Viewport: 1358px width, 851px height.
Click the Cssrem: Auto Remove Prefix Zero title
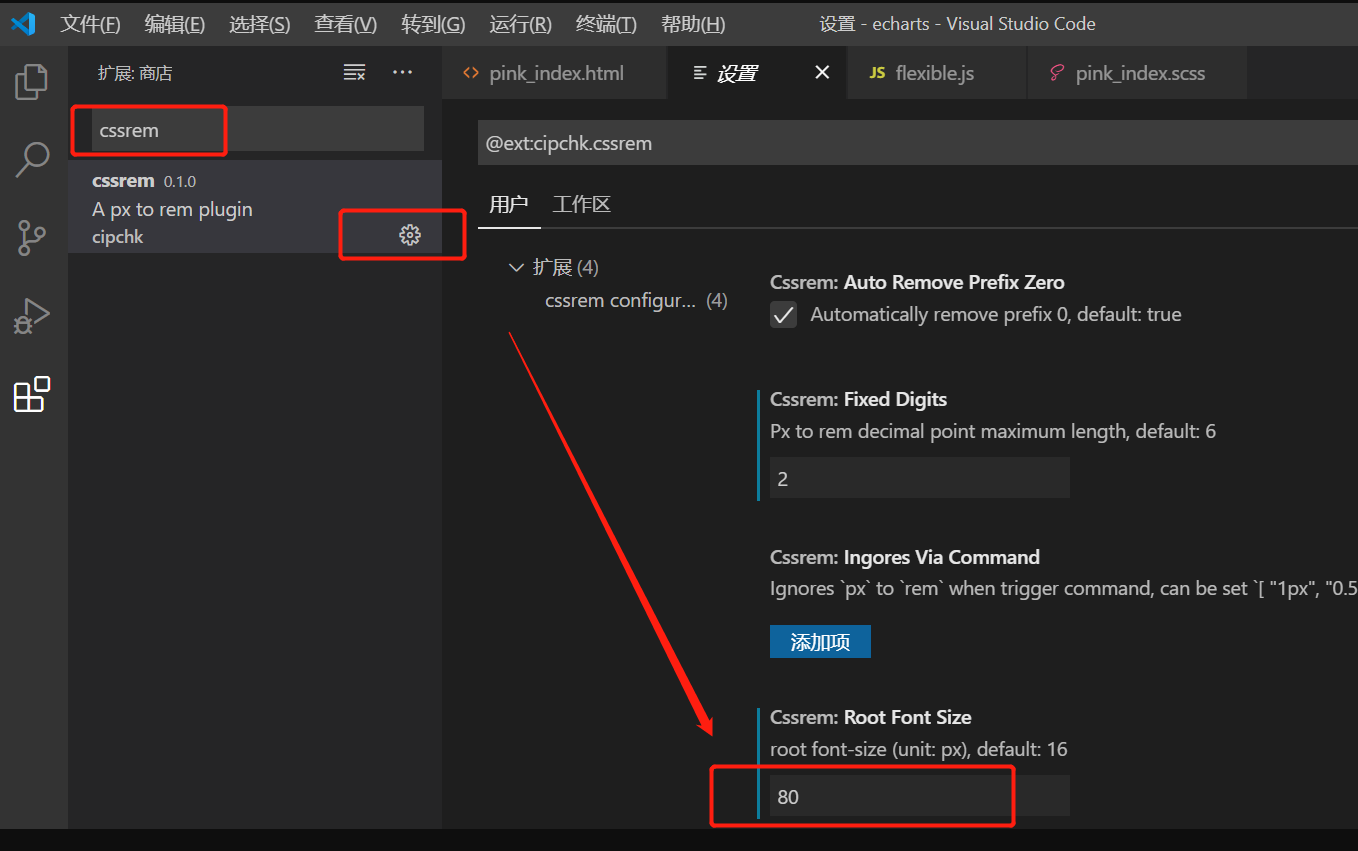point(917,282)
